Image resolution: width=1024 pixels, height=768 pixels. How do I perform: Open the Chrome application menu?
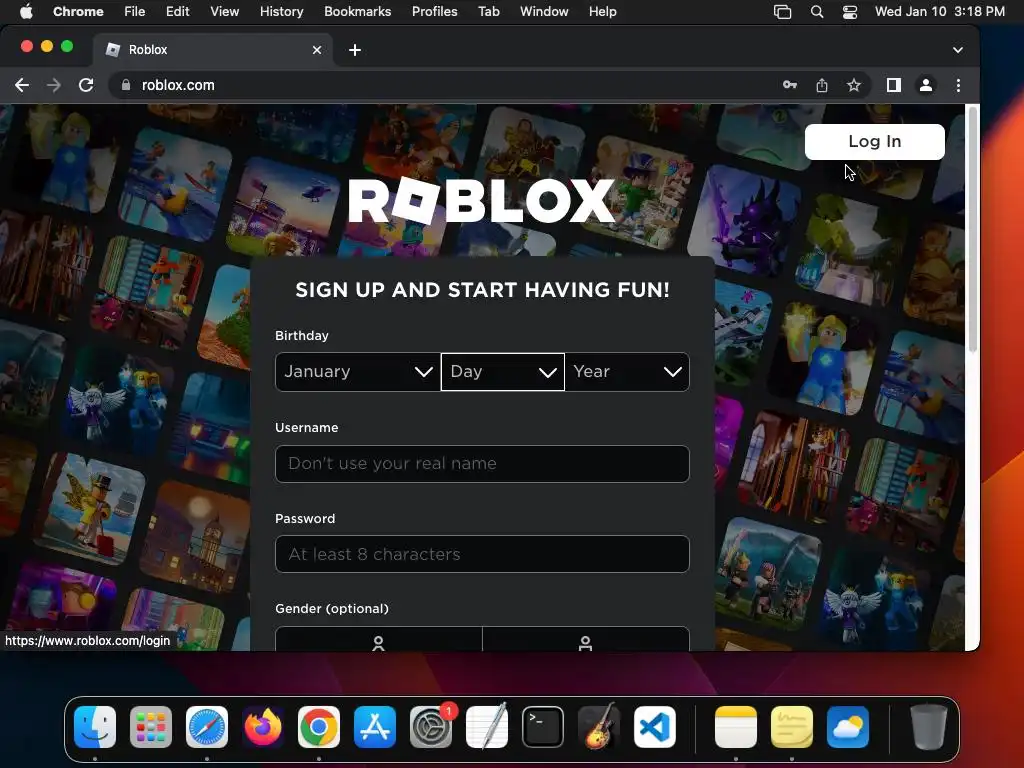[78, 11]
